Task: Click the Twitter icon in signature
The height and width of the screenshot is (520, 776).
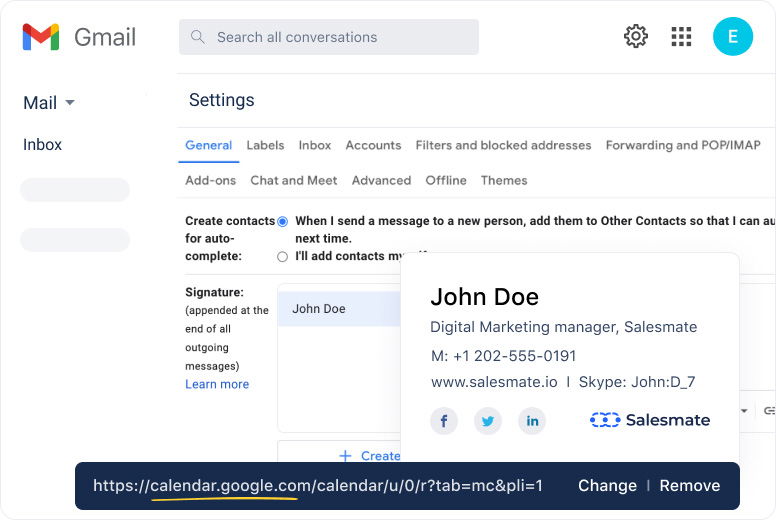Action: 488,421
